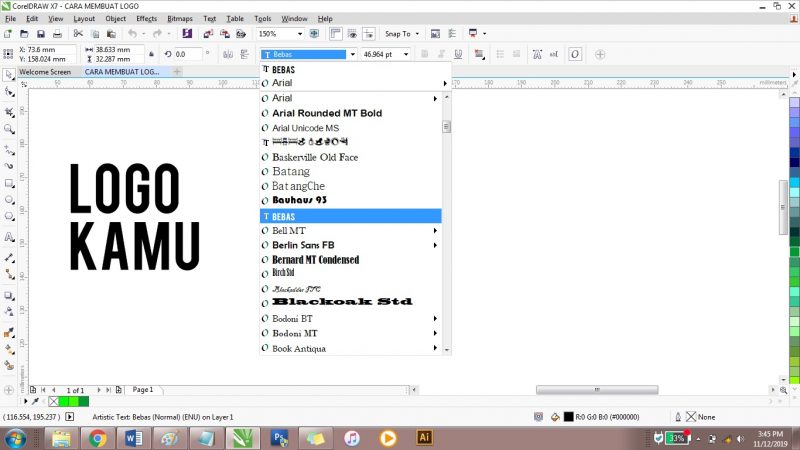Toggle the Underline text button

(458, 54)
